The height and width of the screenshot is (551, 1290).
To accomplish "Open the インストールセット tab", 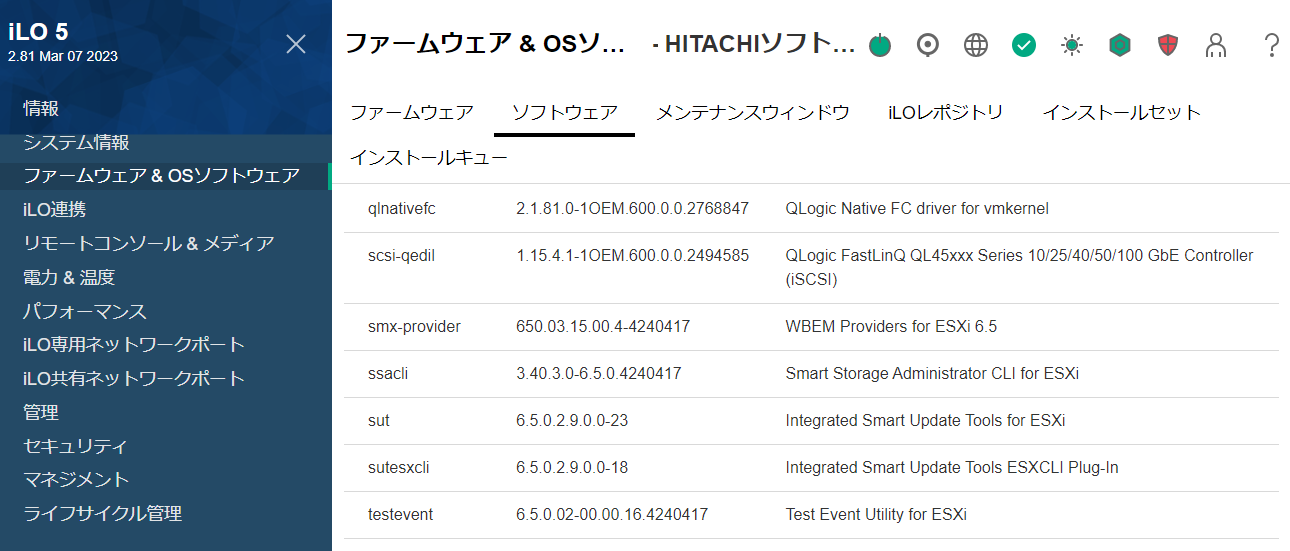I will [x=1121, y=113].
